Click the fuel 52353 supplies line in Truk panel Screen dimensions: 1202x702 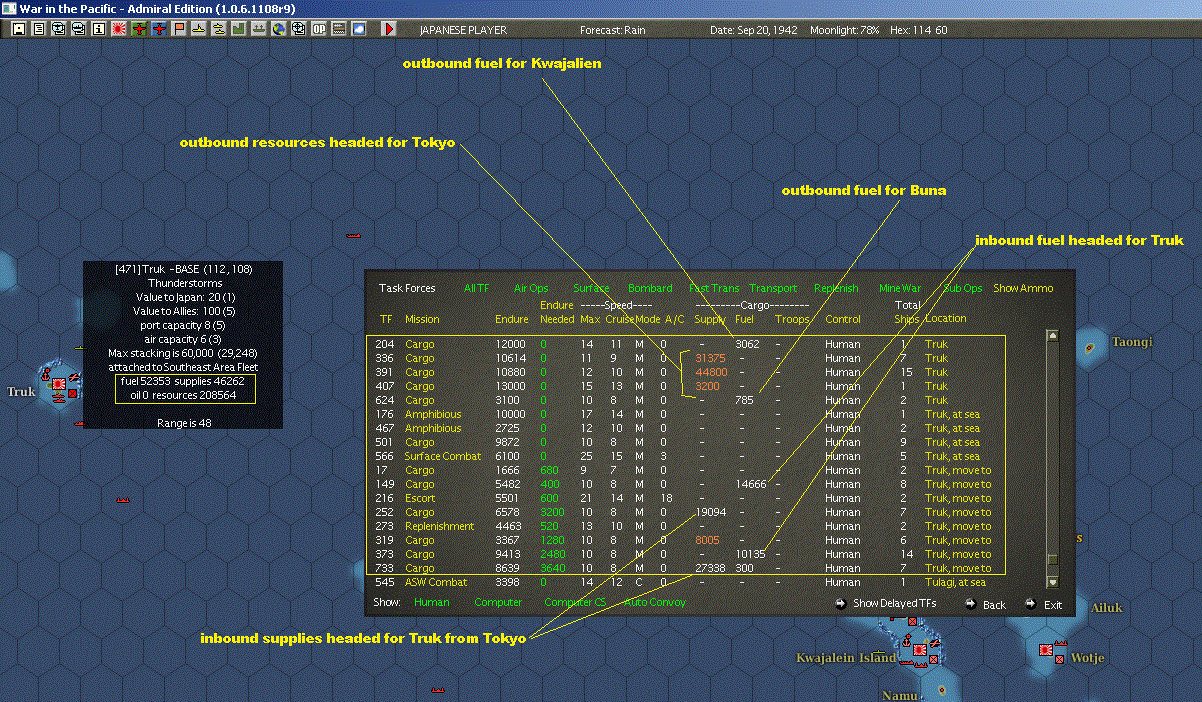click(182, 381)
